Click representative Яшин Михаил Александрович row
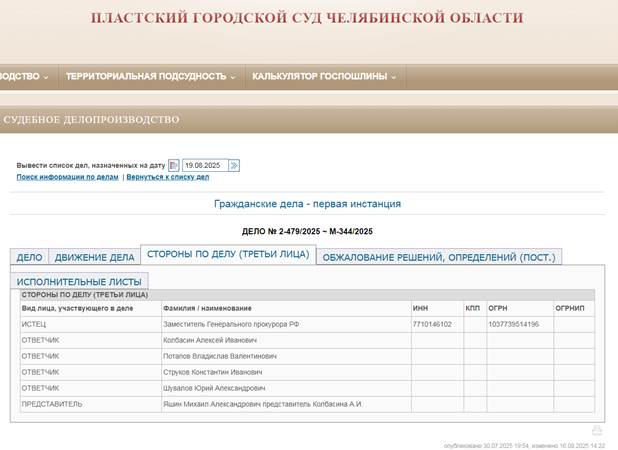618x450 pixels. click(307, 404)
